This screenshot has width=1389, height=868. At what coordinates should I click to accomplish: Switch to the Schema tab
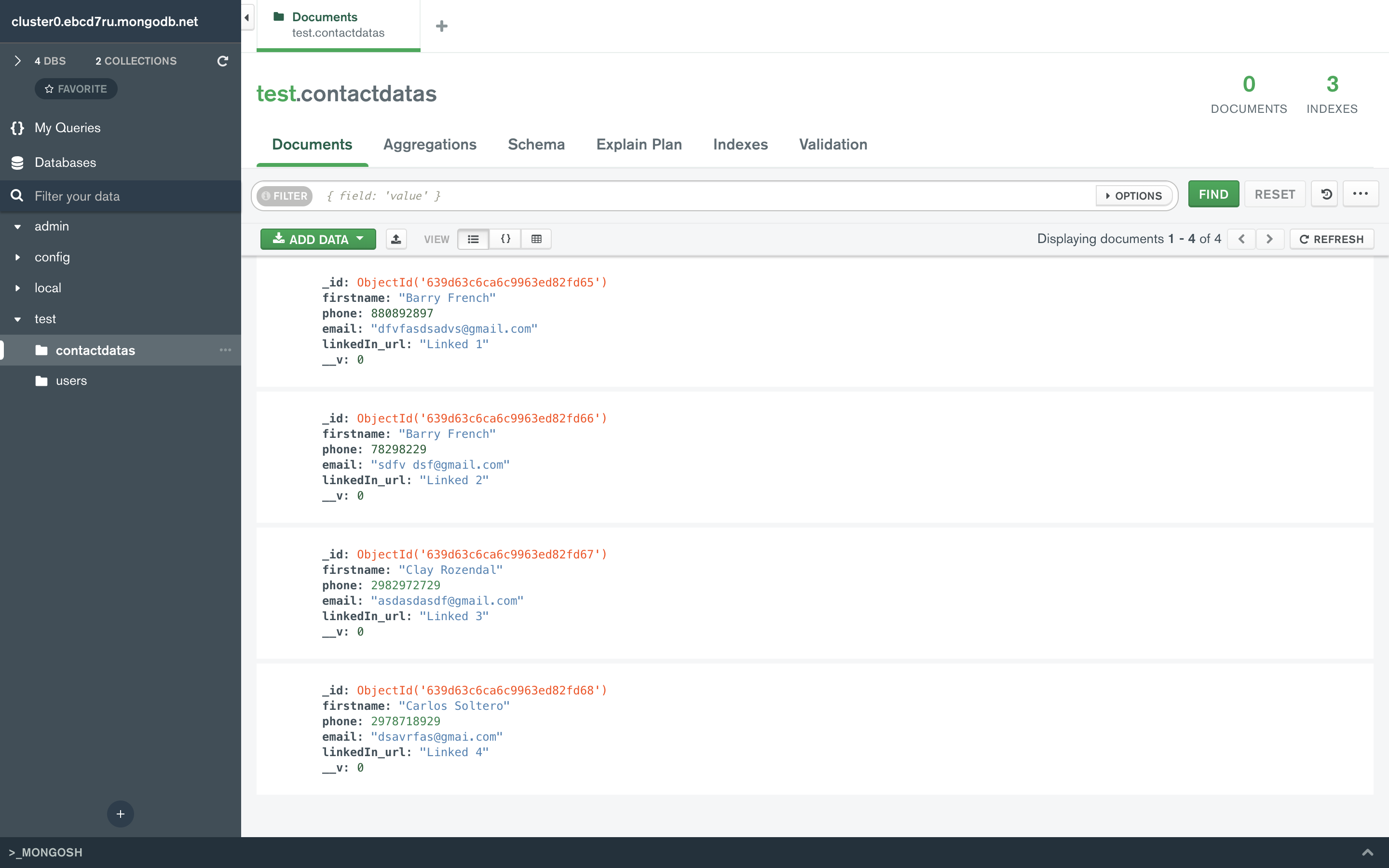click(536, 145)
